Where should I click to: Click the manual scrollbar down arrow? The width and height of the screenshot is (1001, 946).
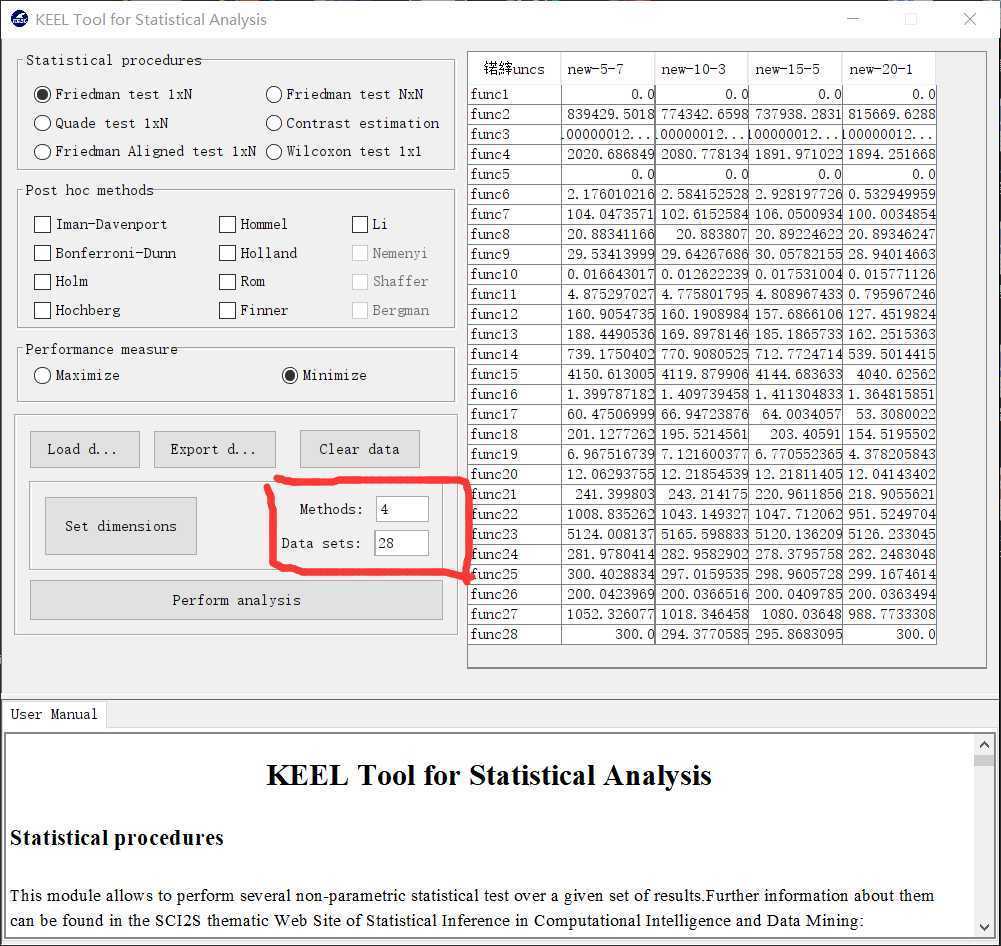984,927
